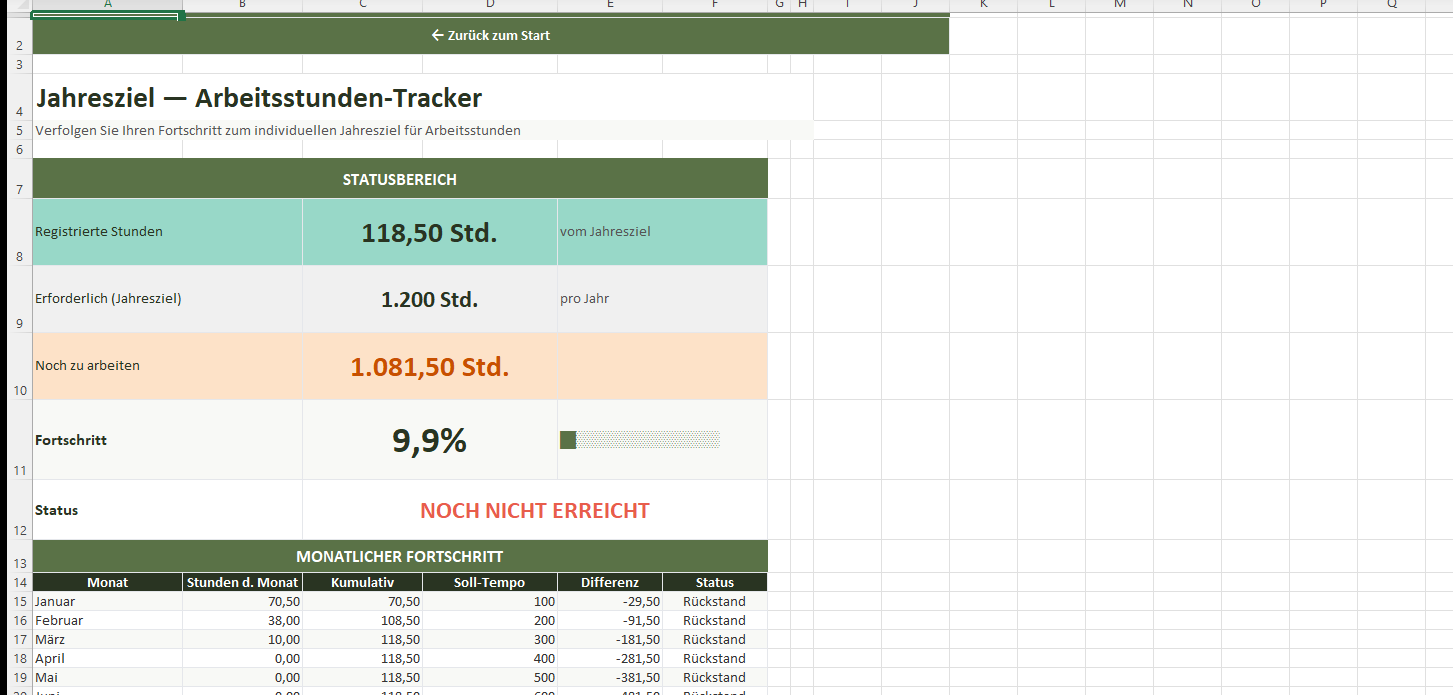Select März's 10,00 hours cell
Viewport: 1453px width, 695px height.
click(242, 640)
